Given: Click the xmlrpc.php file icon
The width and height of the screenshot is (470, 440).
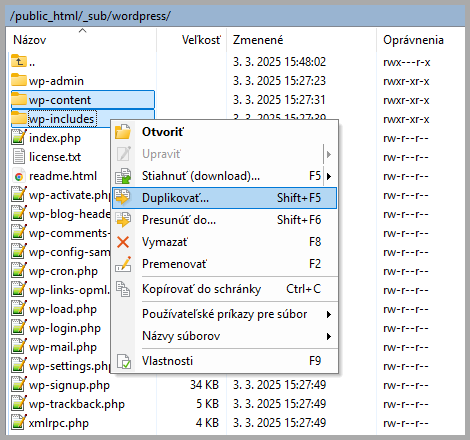Looking at the screenshot, I should point(19,422).
